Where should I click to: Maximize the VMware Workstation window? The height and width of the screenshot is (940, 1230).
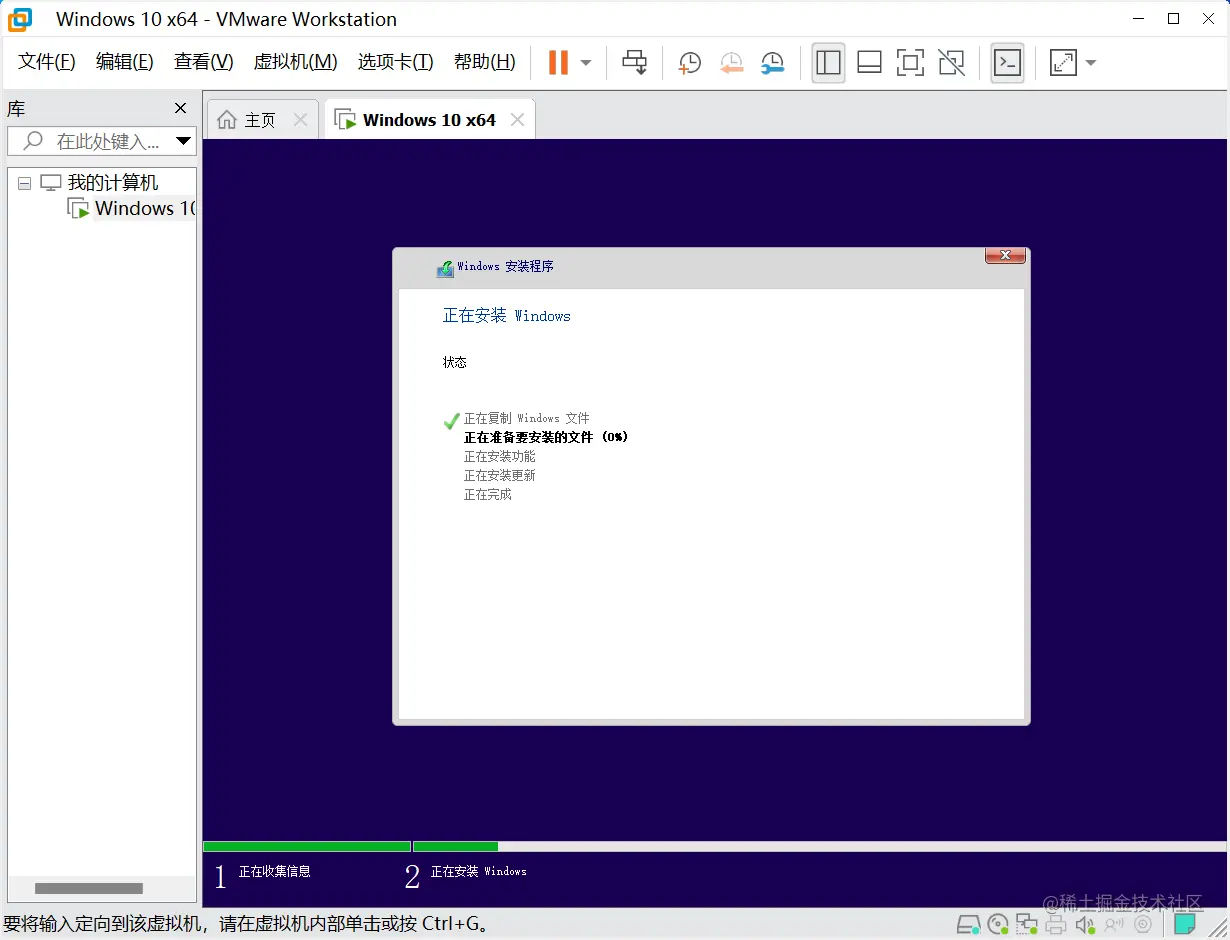point(1174,19)
